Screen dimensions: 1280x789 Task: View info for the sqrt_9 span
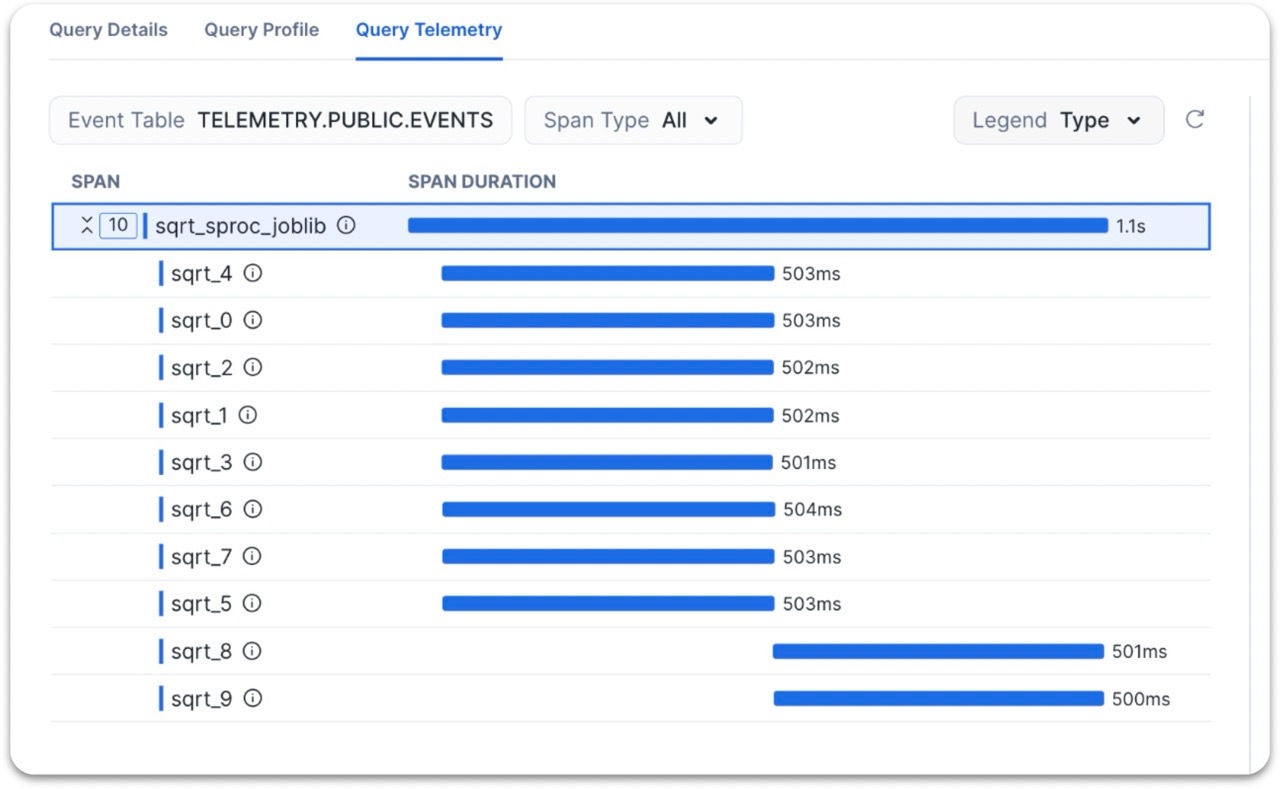point(253,699)
